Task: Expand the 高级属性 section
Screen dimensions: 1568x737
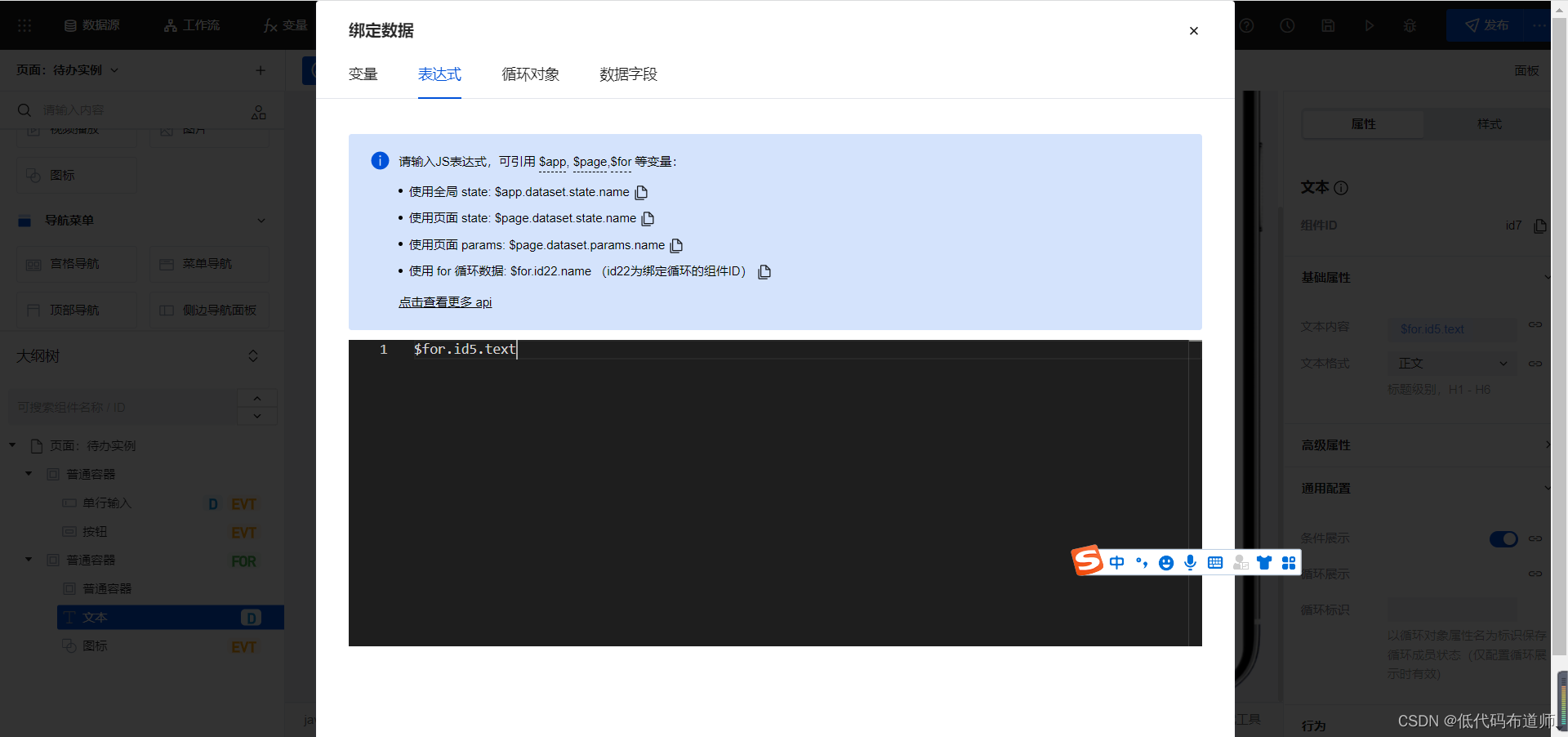Action: (x=1425, y=445)
